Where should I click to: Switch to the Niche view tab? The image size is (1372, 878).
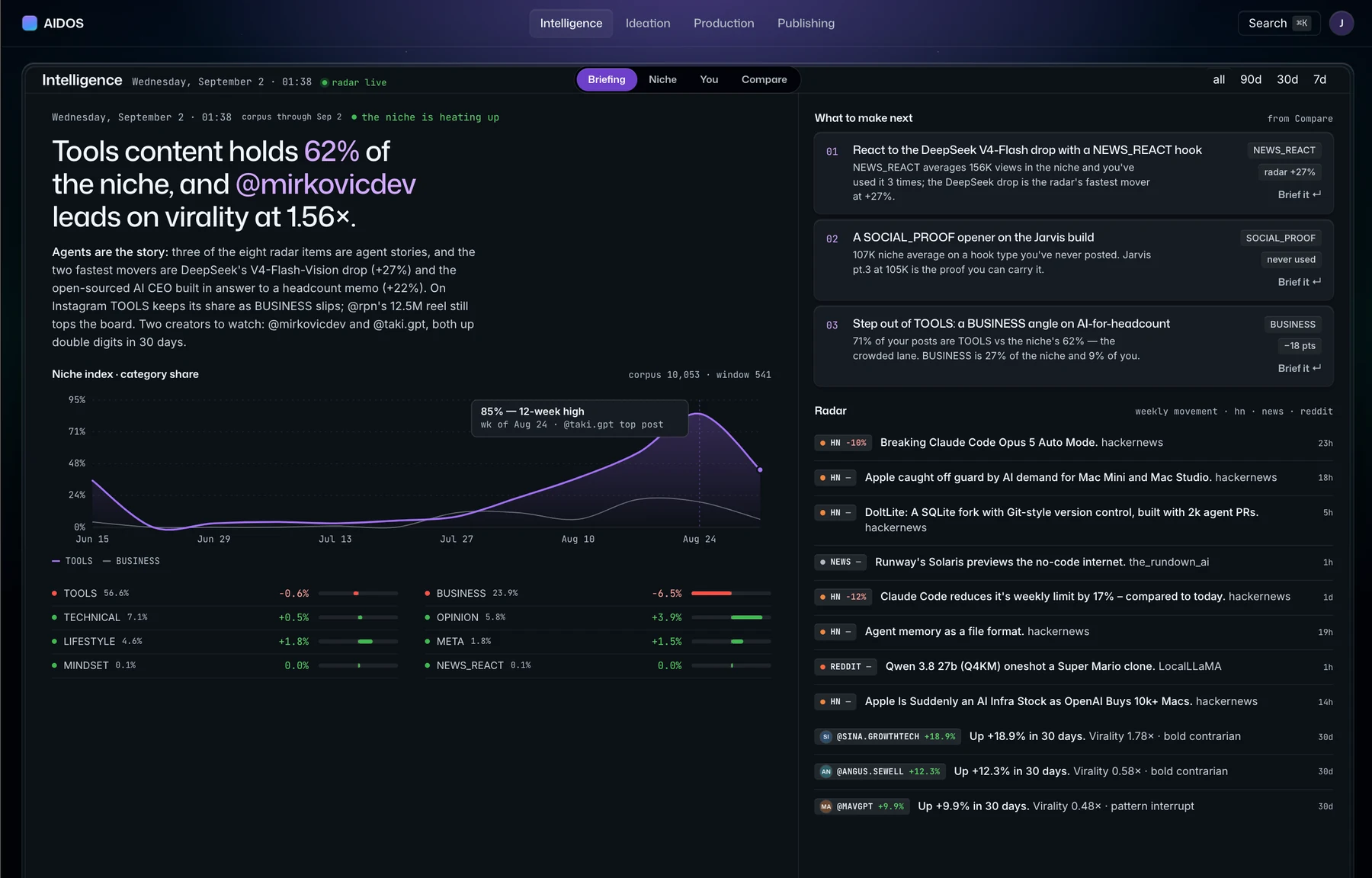click(x=662, y=79)
